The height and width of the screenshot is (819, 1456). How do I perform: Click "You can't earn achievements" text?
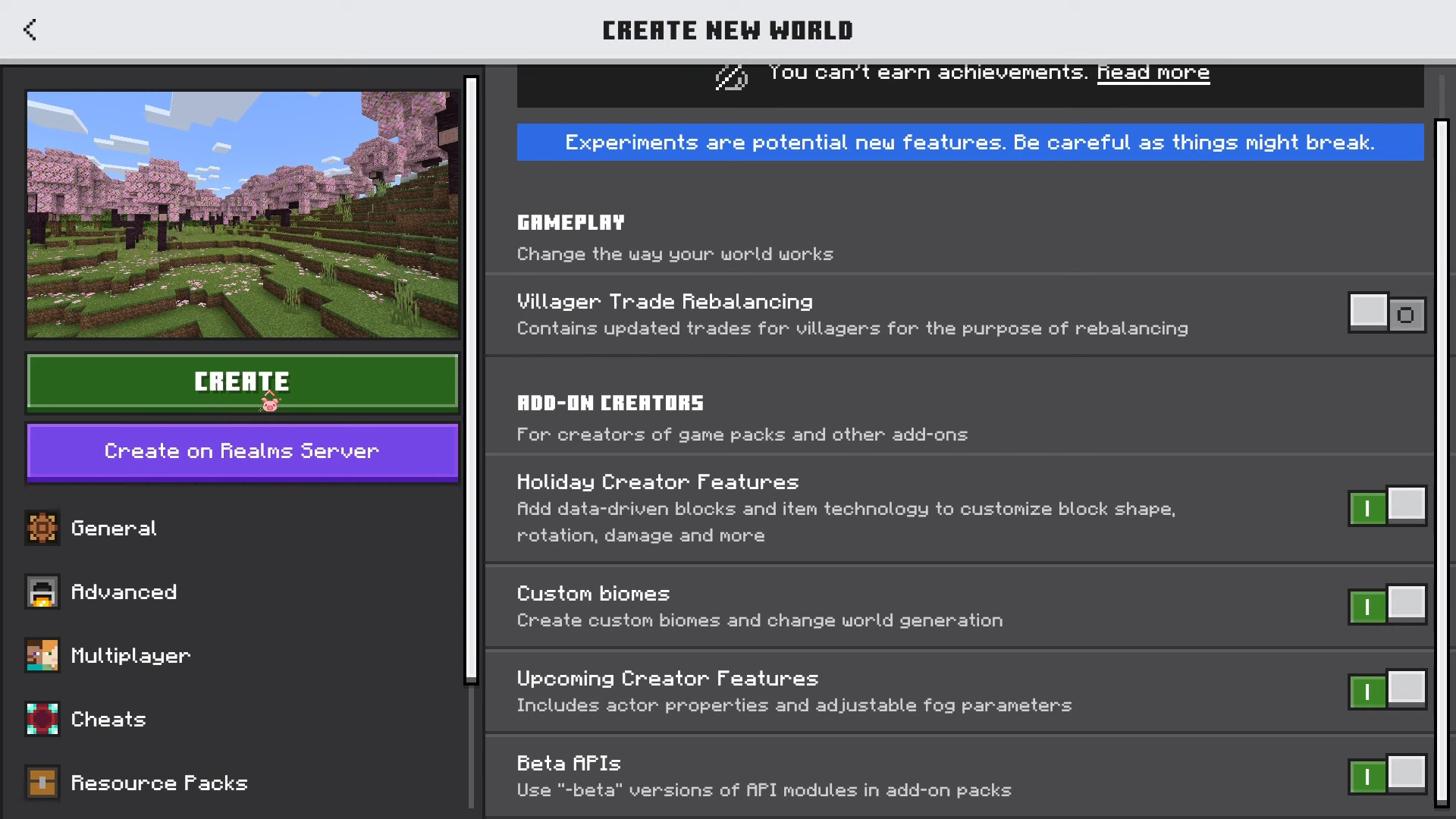[928, 73]
